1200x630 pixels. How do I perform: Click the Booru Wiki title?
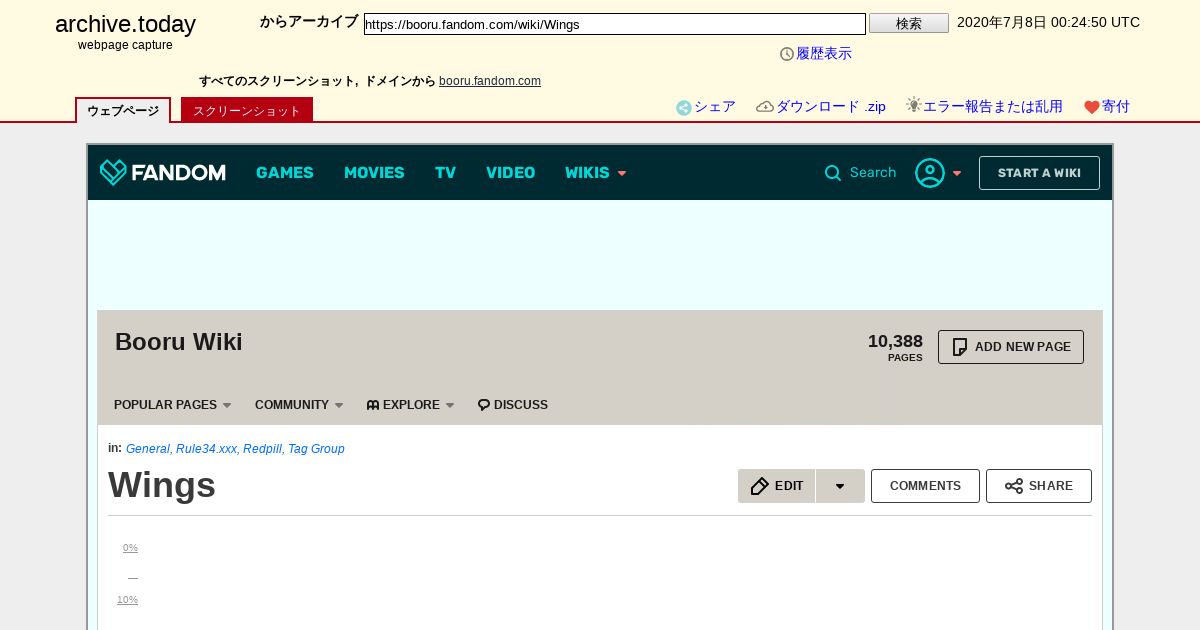(x=179, y=342)
